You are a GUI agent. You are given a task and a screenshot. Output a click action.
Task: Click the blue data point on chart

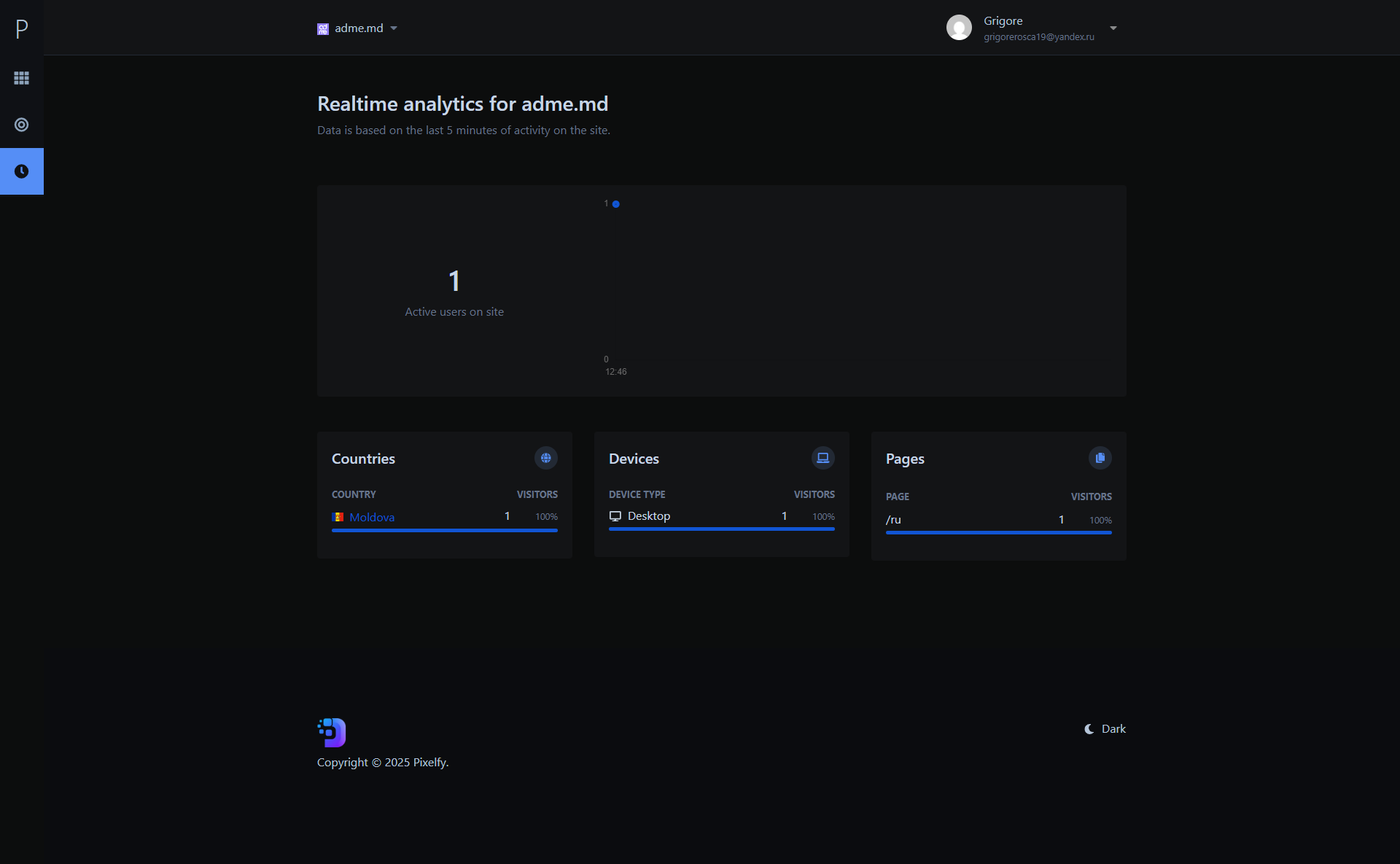[616, 204]
